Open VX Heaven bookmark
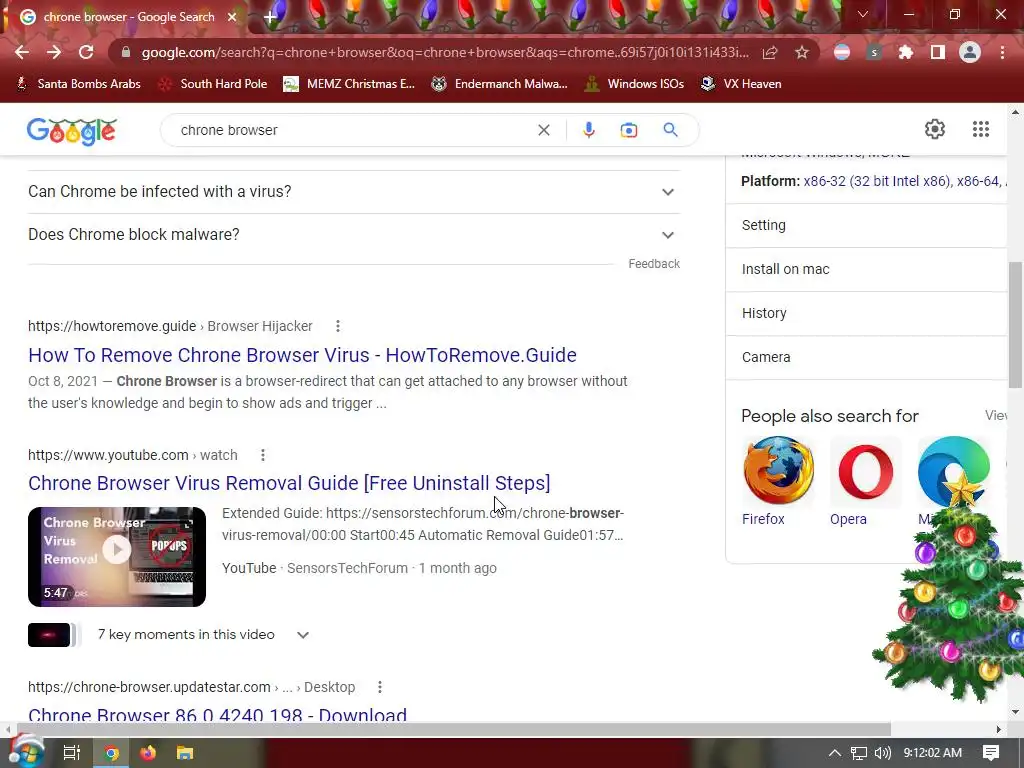The width and height of the screenshot is (1024, 768). point(741,84)
